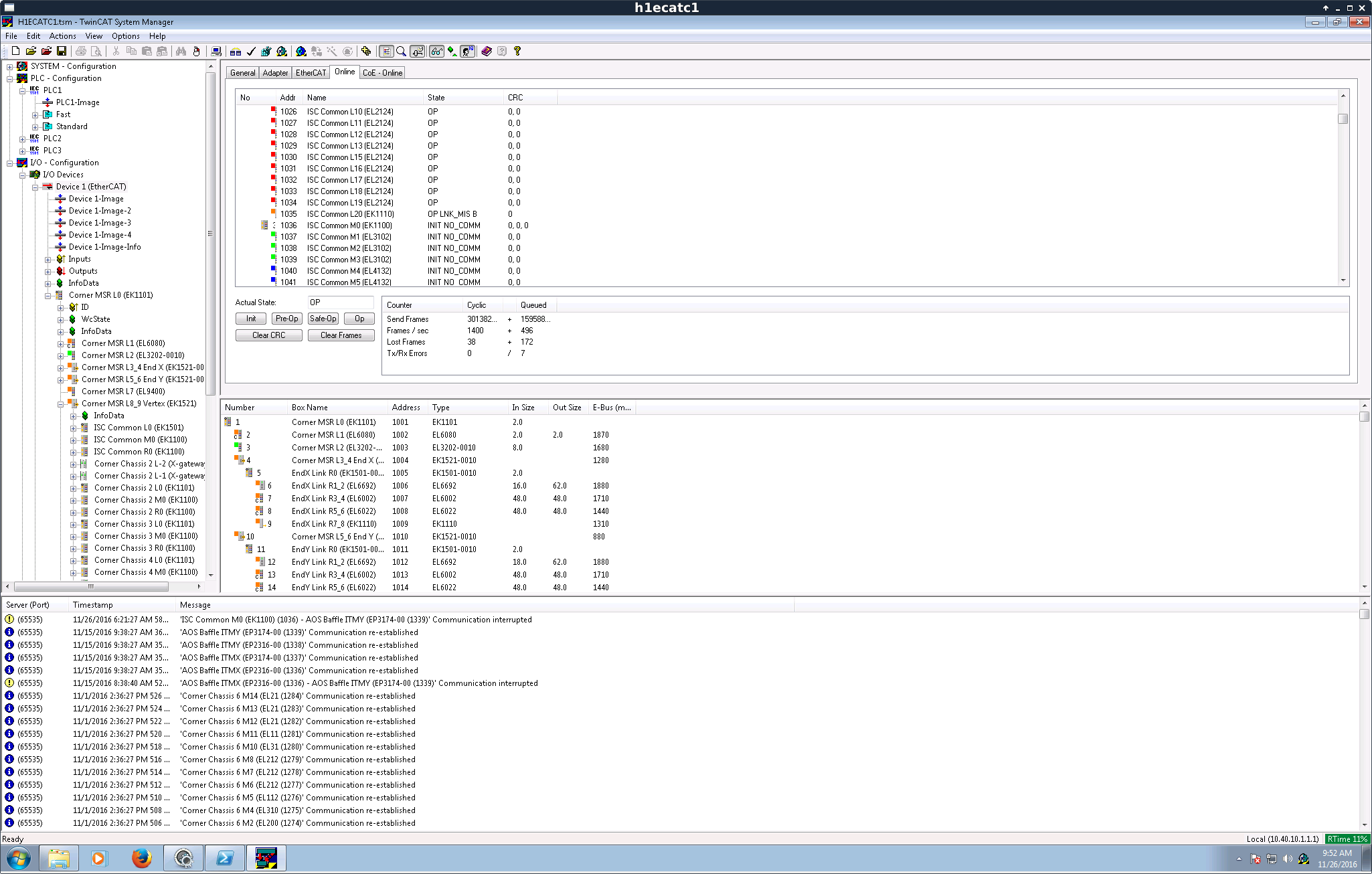Click the New document toolbar icon
The height and width of the screenshot is (874, 1372).
click(x=15, y=51)
